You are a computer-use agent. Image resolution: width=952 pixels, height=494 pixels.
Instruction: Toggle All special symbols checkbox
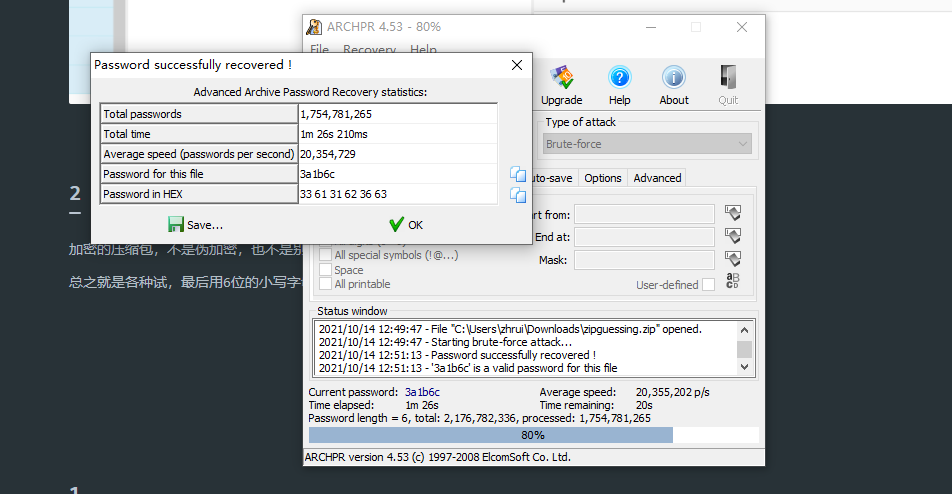(x=326, y=255)
